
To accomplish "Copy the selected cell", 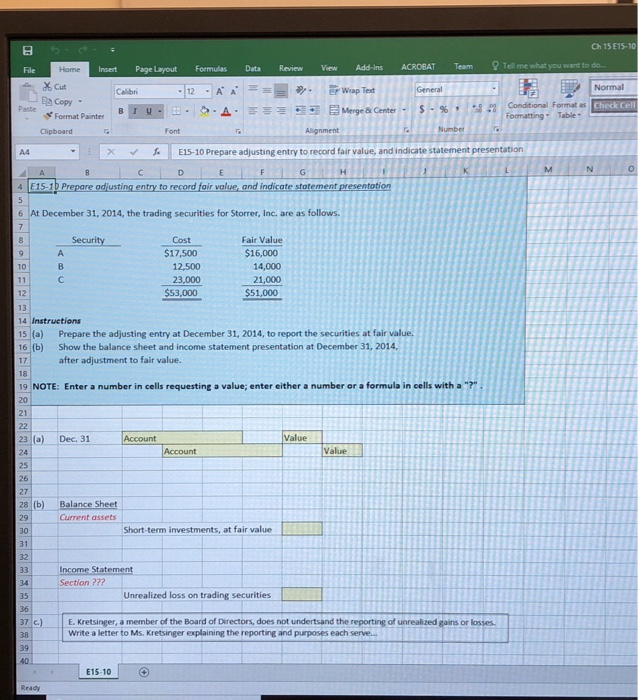I will click(58, 102).
